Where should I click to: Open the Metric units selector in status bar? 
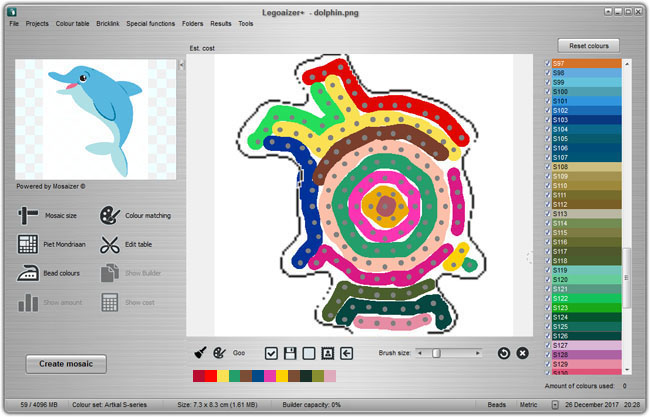(531, 405)
